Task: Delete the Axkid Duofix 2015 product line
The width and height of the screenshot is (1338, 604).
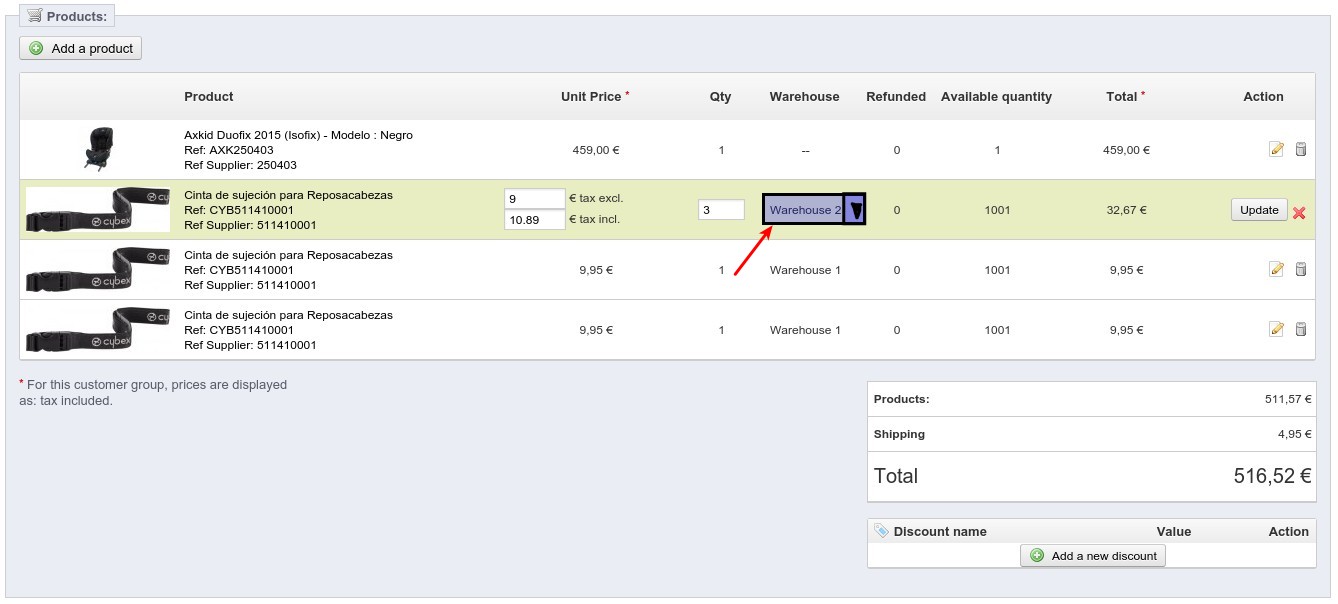Action: 1300,150
